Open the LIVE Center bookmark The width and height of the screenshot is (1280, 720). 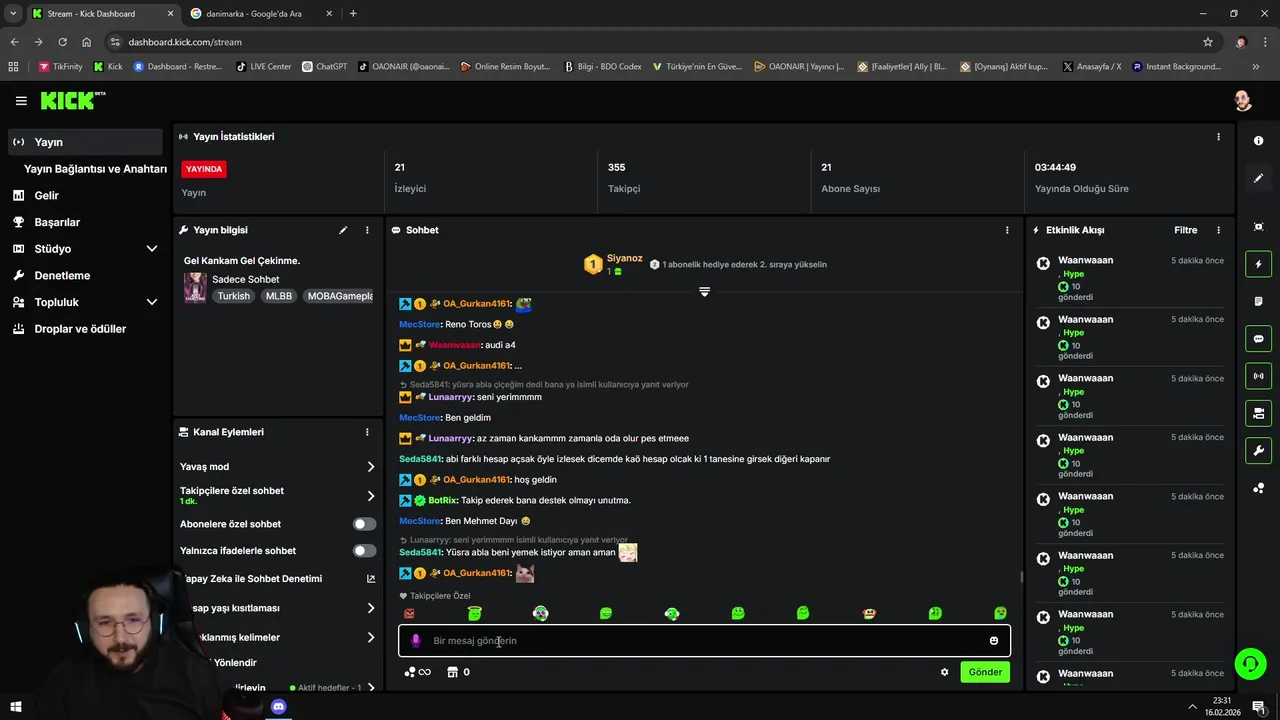pyautogui.click(x=263, y=67)
